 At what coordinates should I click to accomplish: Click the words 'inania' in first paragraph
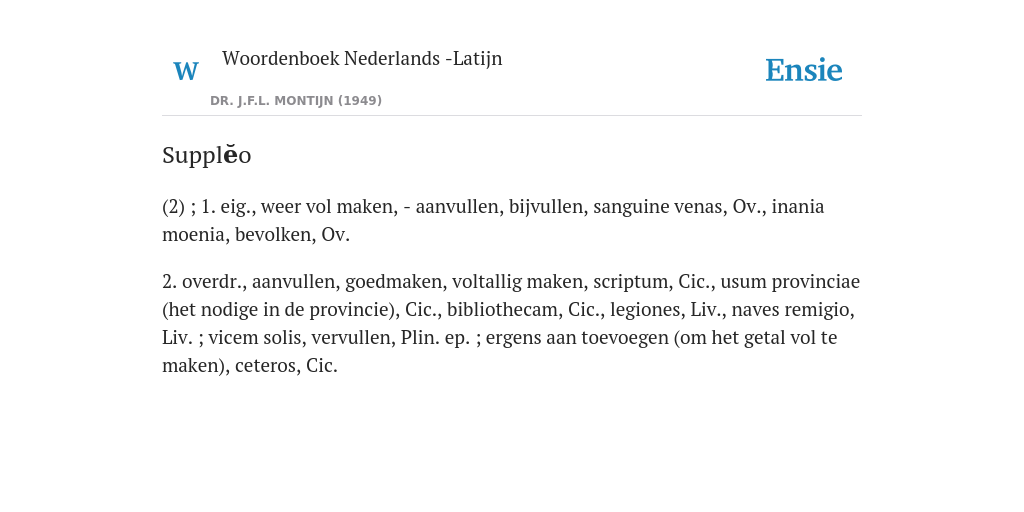pos(798,206)
